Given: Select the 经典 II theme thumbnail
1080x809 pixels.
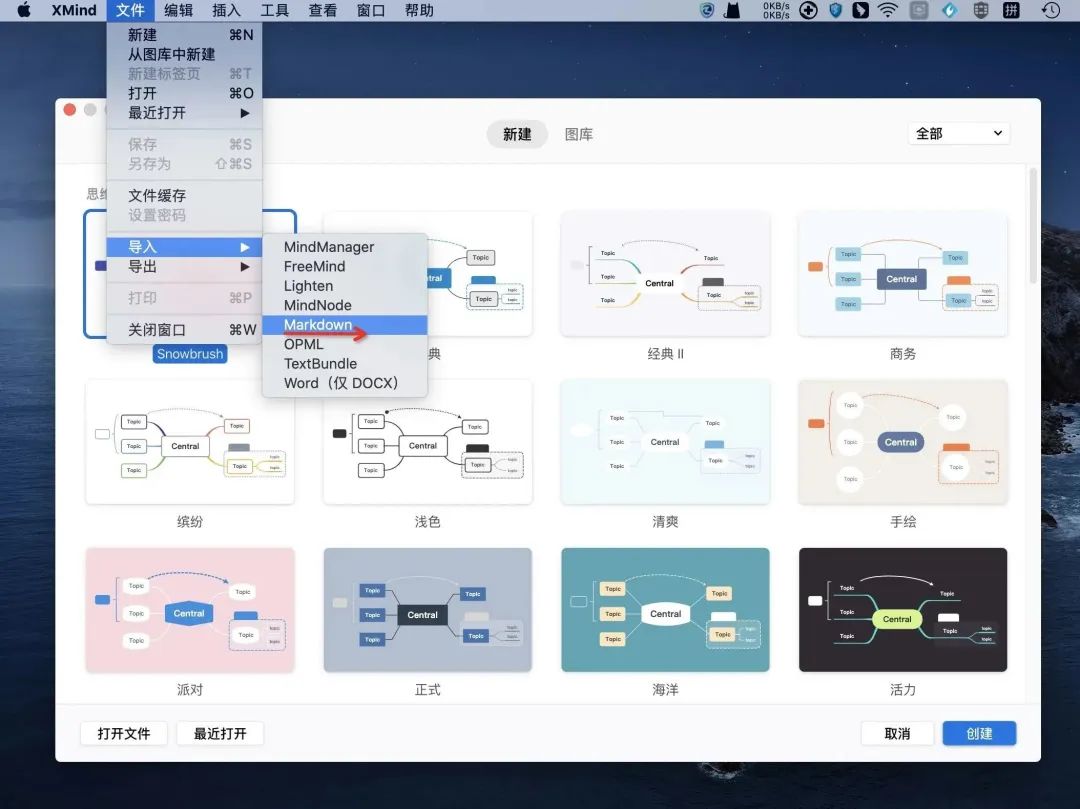Looking at the screenshot, I should [665, 274].
